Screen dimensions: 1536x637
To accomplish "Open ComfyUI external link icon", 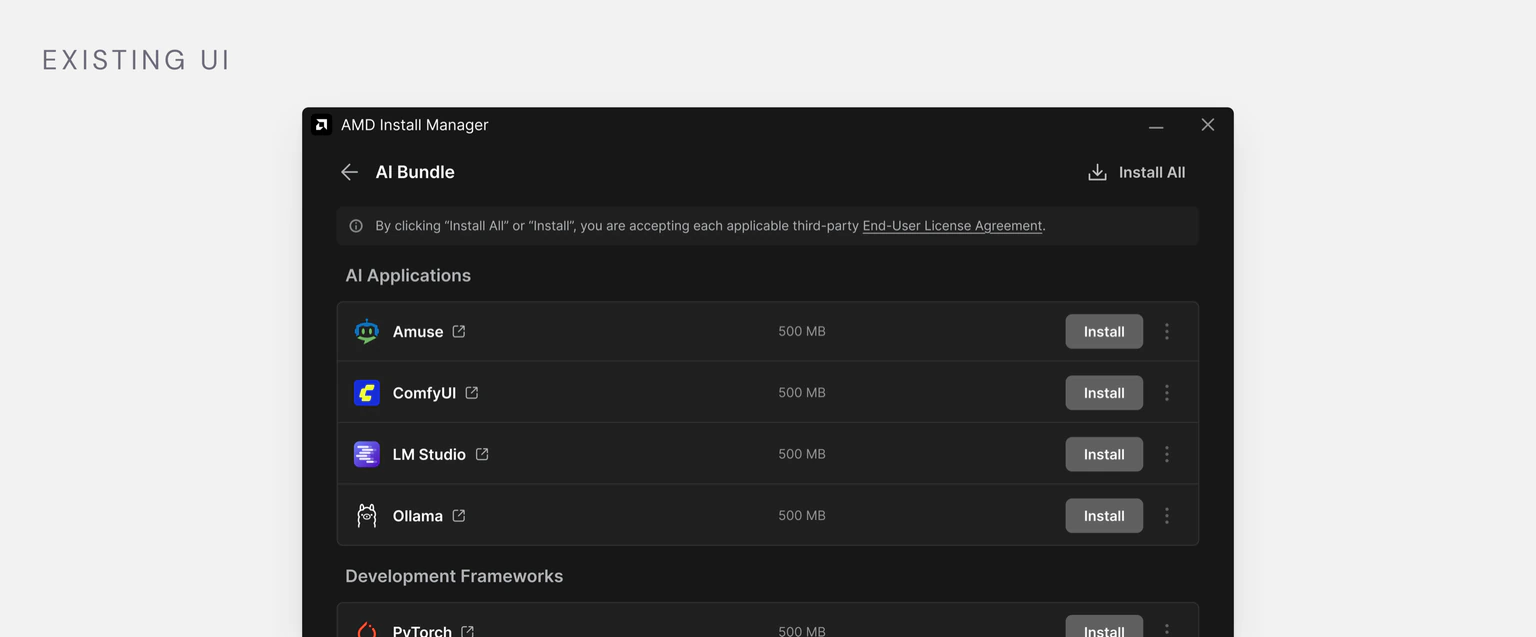I will point(472,393).
